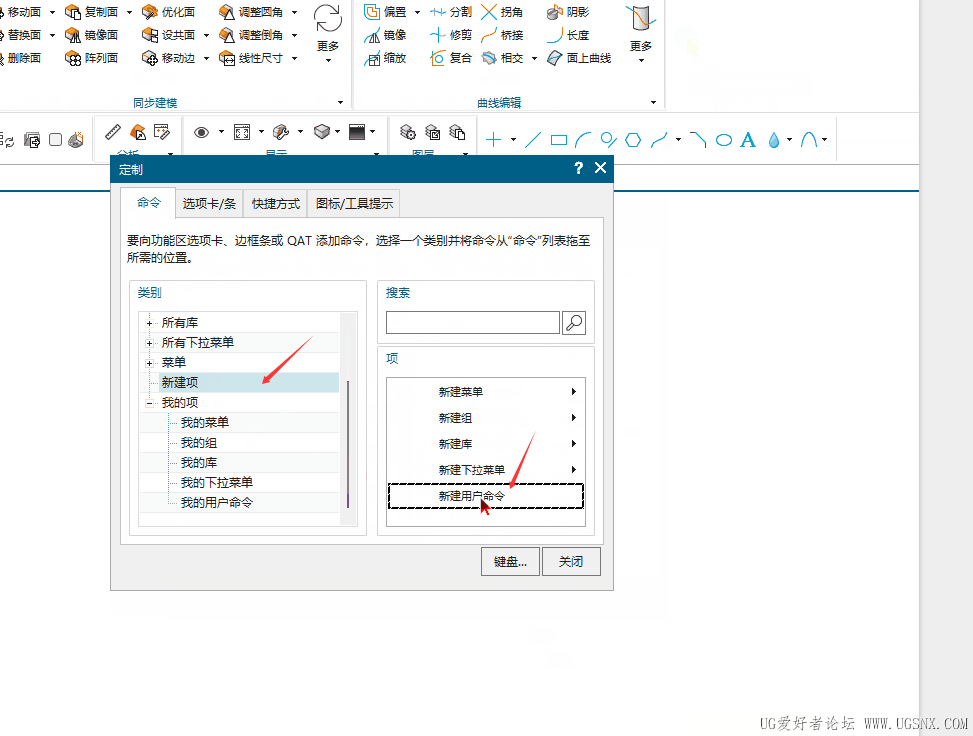Click the Resize Chamfer (调整倒角) icon
Screen dimensions: 973x736
(227, 35)
